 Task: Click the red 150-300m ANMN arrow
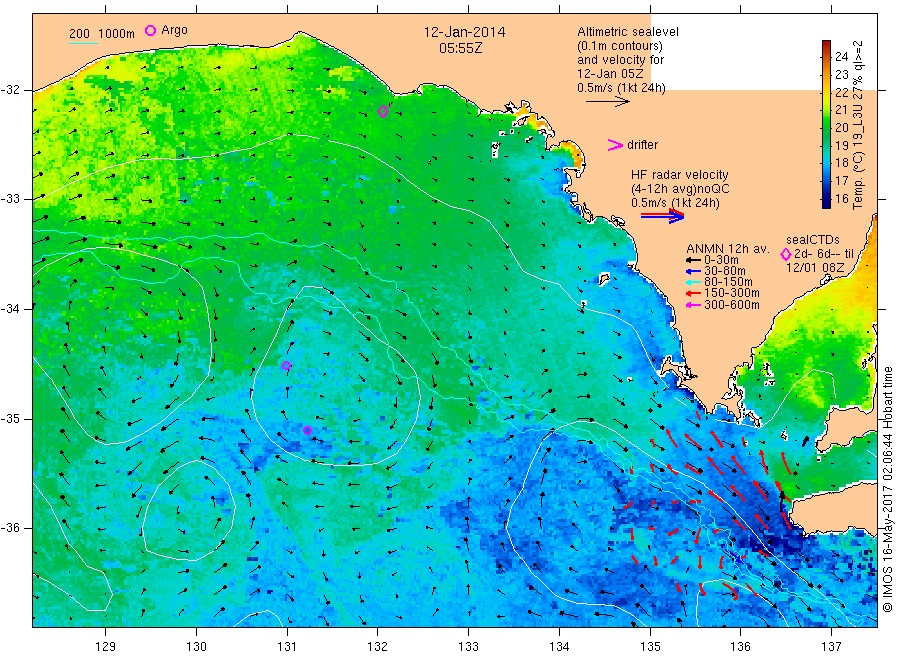(x=693, y=293)
